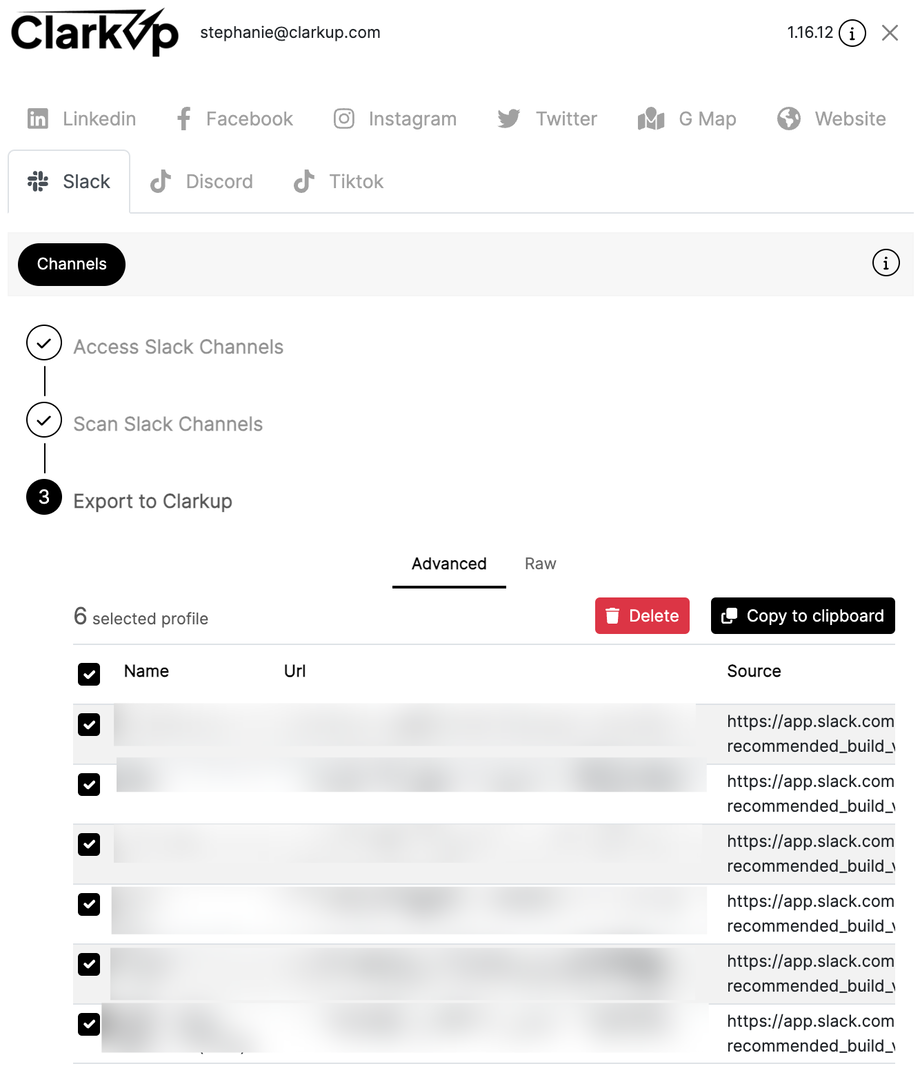This screenshot has height=1075, width=920.
Task: Click the Tiktok tab icon
Action: pos(304,182)
